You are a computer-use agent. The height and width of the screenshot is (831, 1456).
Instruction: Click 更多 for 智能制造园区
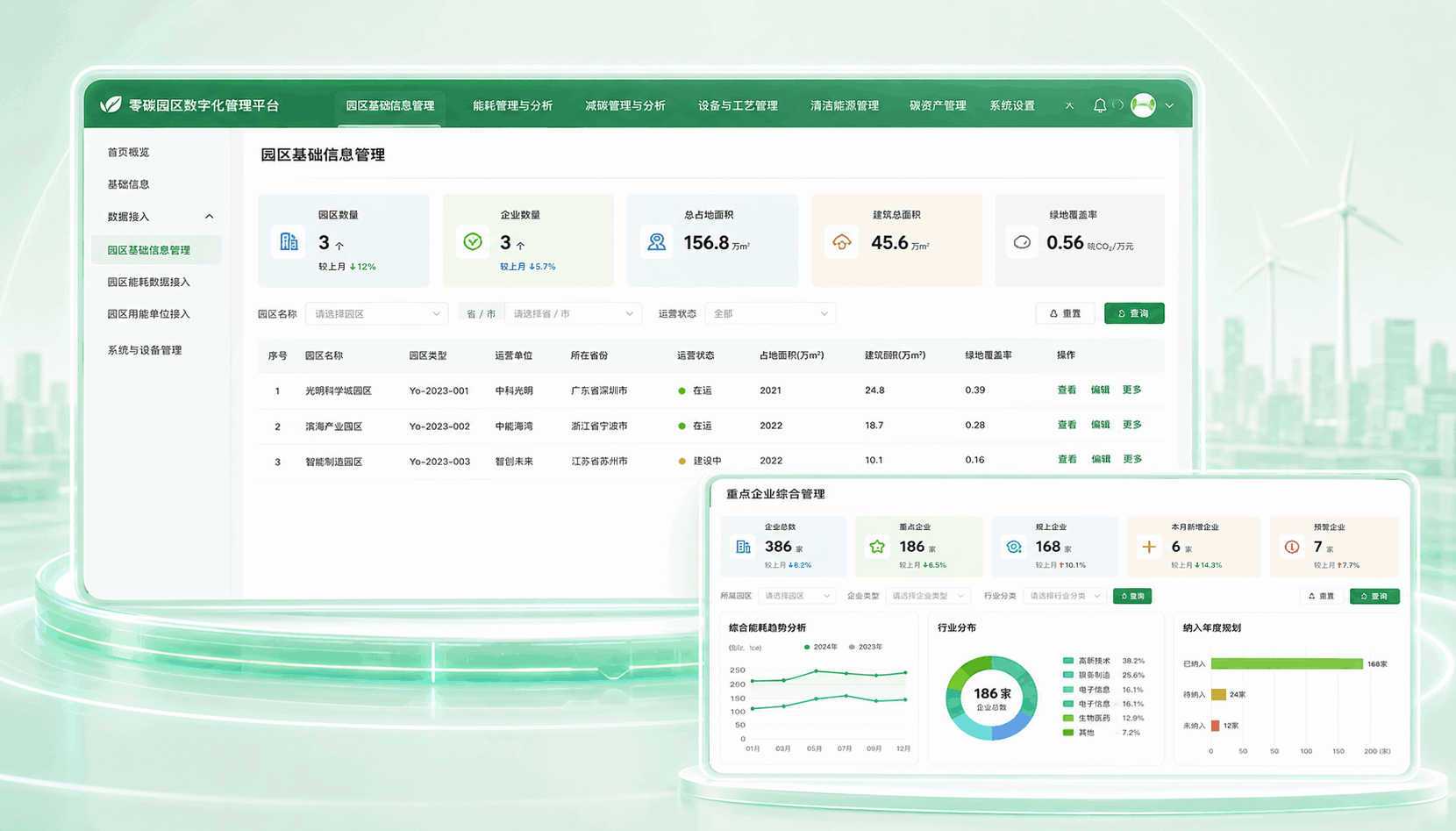coord(1132,459)
